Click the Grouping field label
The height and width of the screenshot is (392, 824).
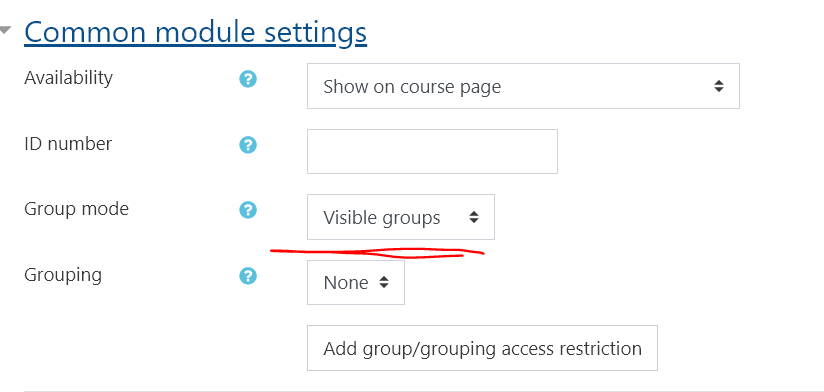point(63,275)
